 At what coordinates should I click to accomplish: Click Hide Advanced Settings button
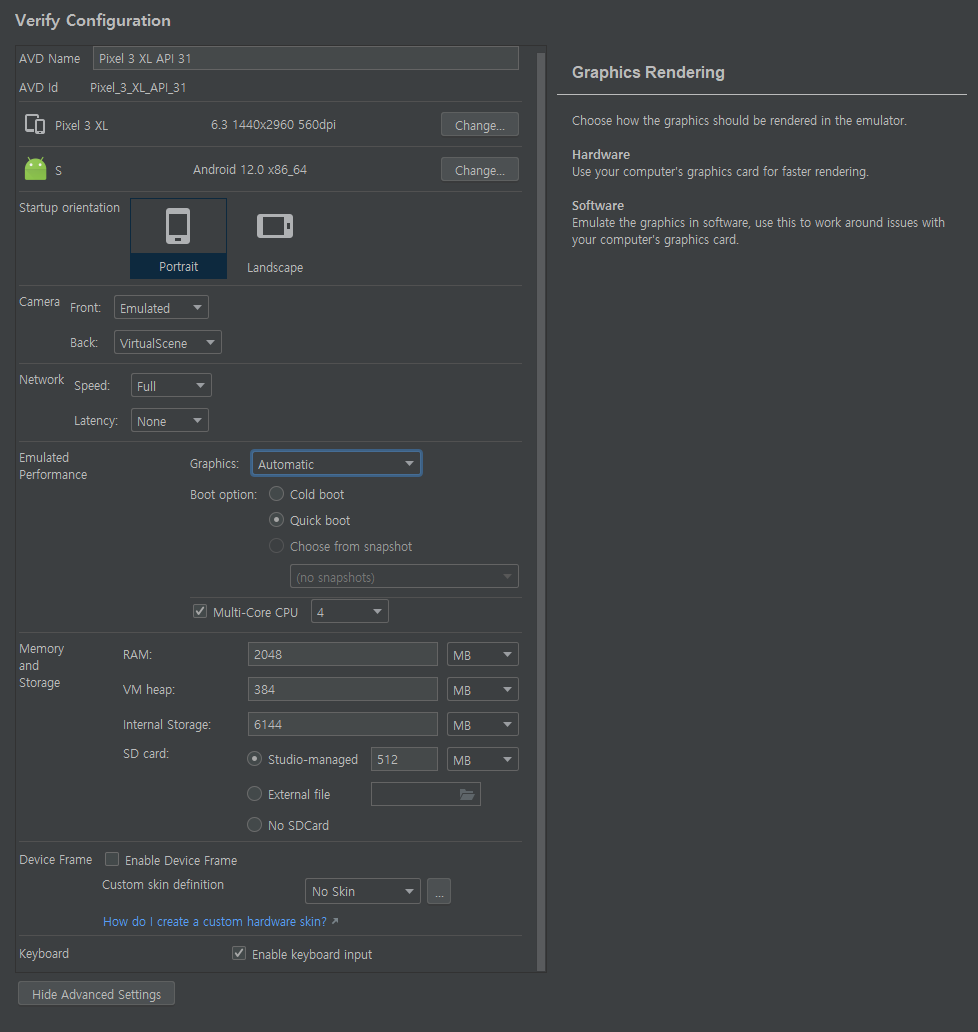click(96, 994)
